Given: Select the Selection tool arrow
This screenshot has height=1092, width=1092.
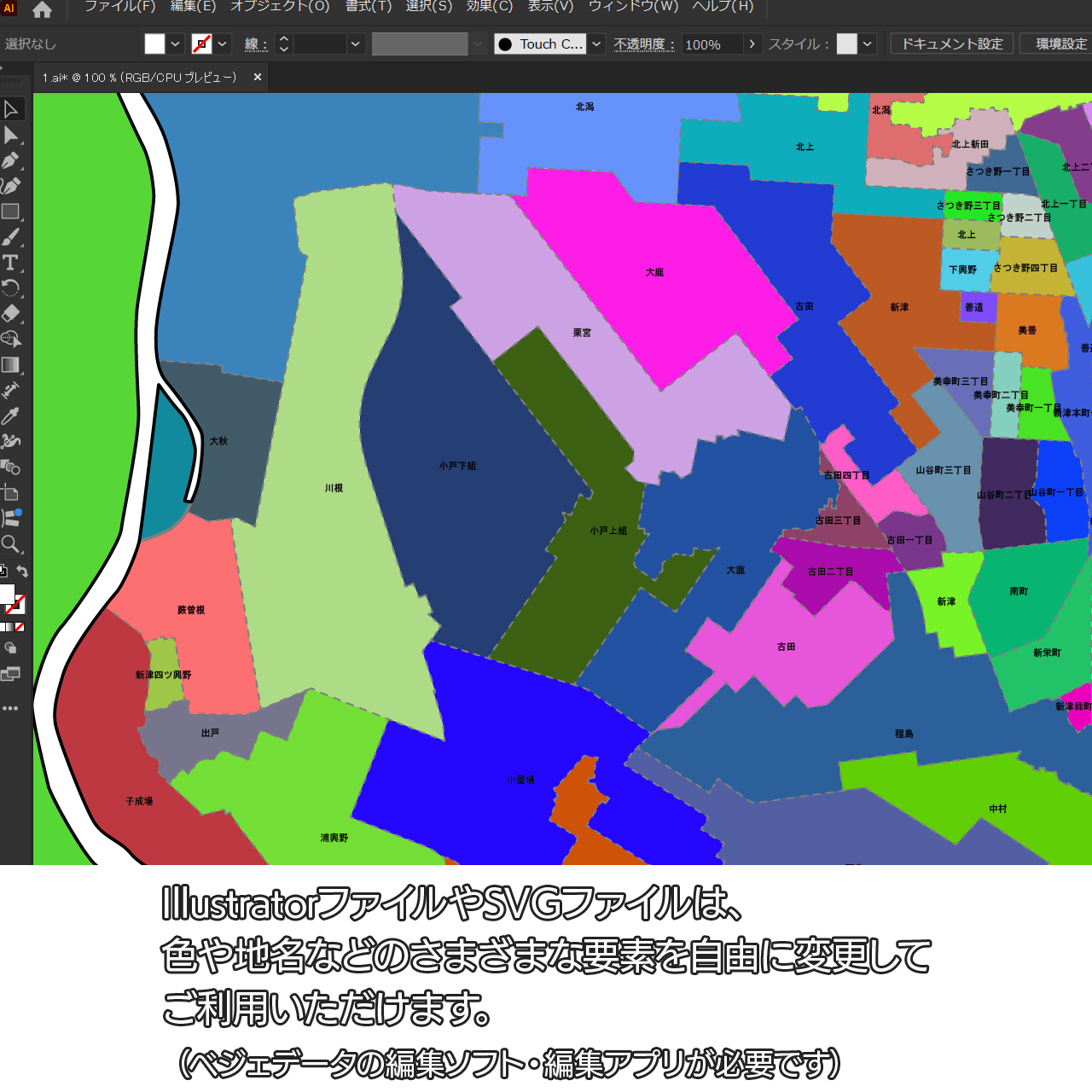Looking at the screenshot, I should coord(11,109).
